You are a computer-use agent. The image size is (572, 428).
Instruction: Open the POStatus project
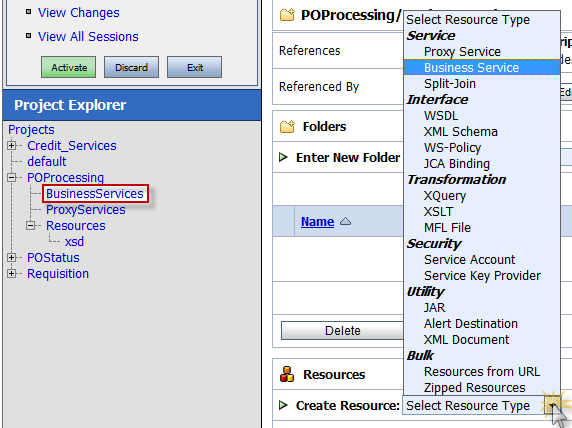point(53,258)
